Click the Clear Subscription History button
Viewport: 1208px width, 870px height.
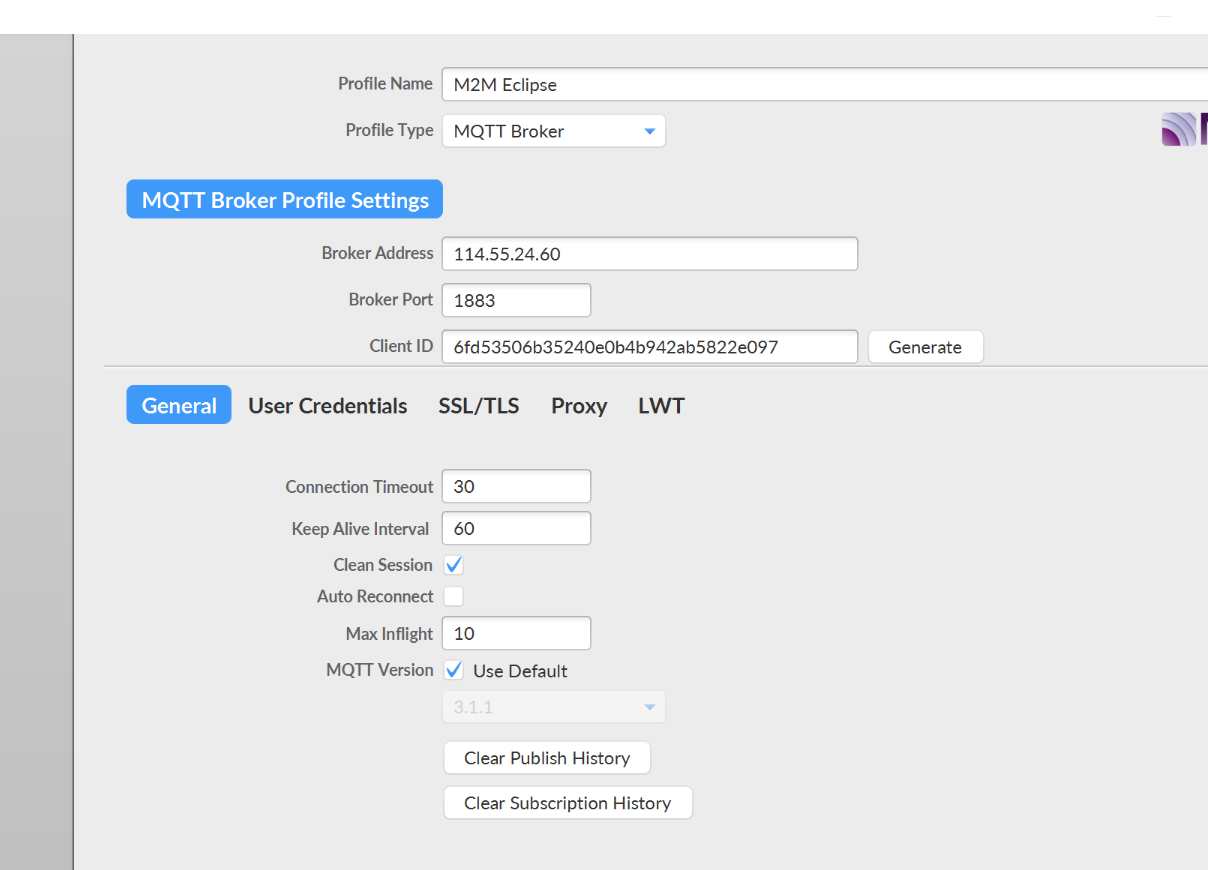[567, 802]
